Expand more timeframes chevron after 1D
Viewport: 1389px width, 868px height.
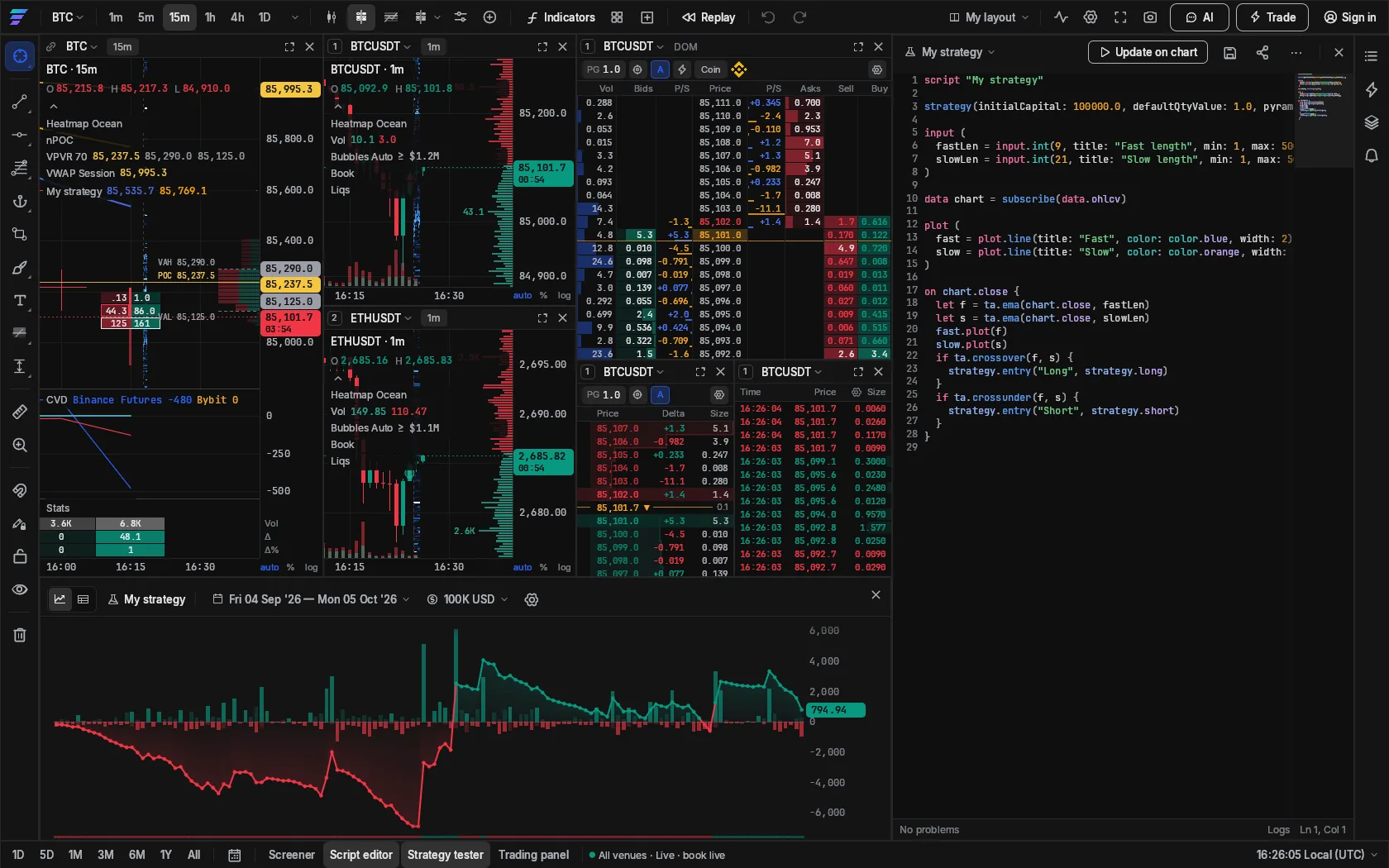tap(294, 17)
